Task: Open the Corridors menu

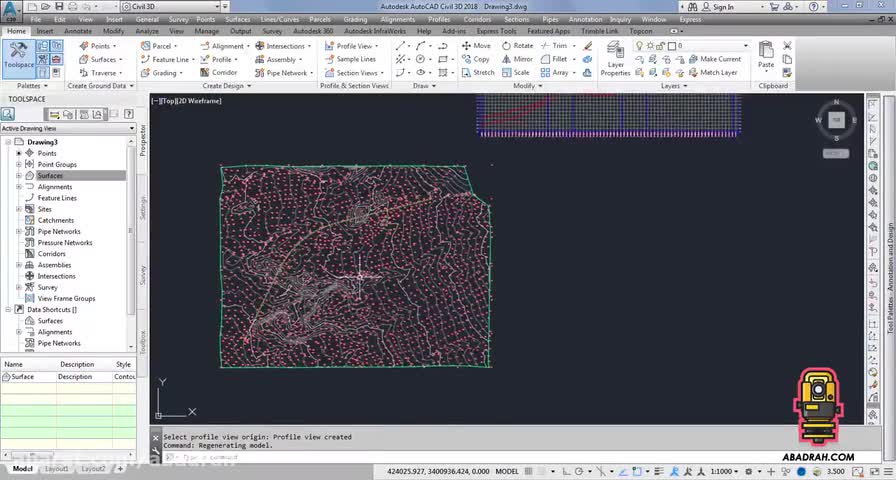Action: pos(477,19)
